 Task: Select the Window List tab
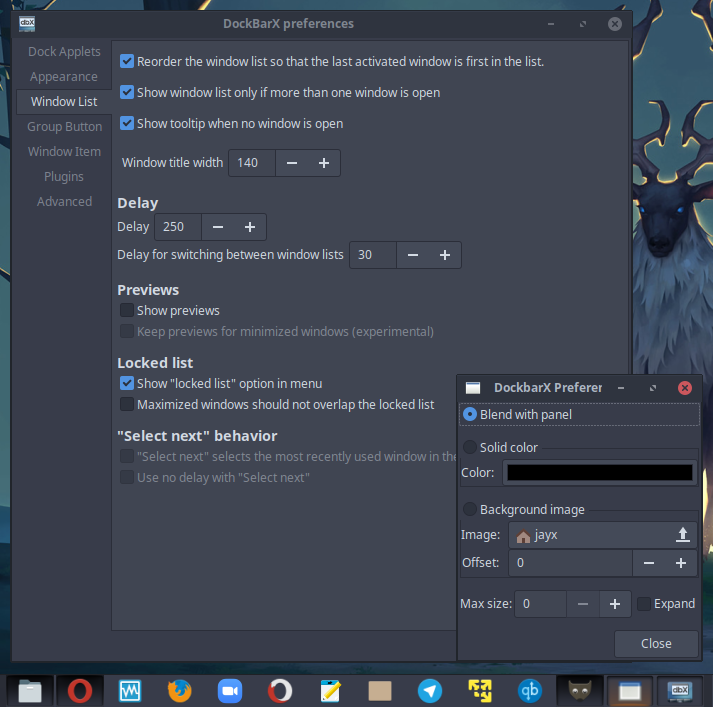pyautogui.click(x=64, y=101)
